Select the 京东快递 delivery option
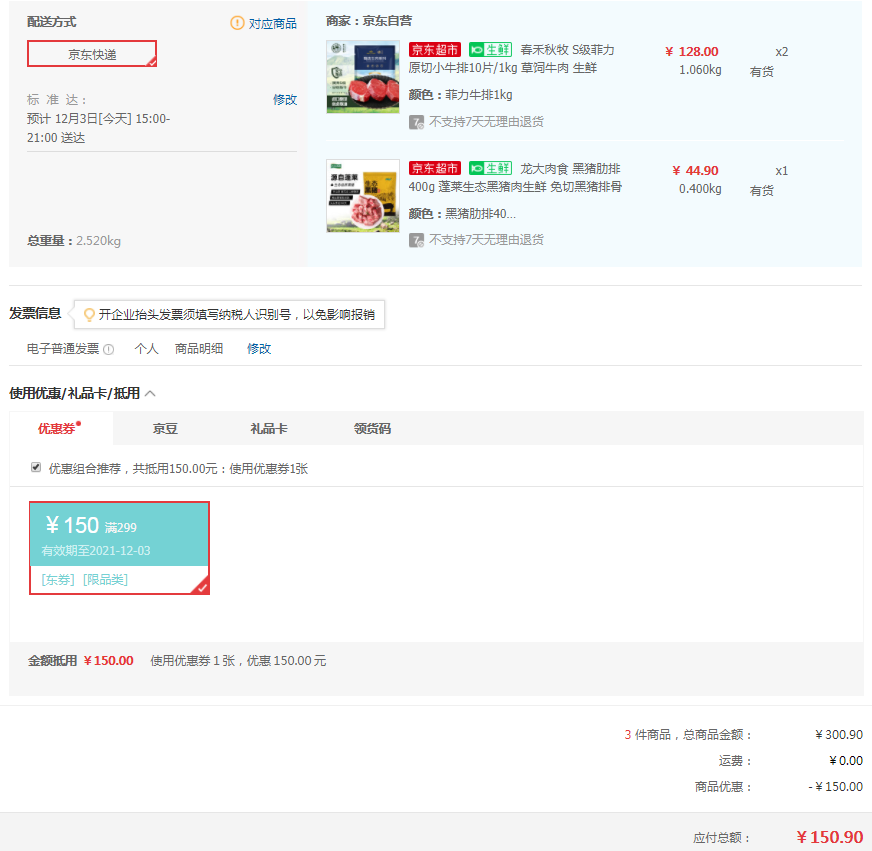The width and height of the screenshot is (872, 851). click(92, 54)
